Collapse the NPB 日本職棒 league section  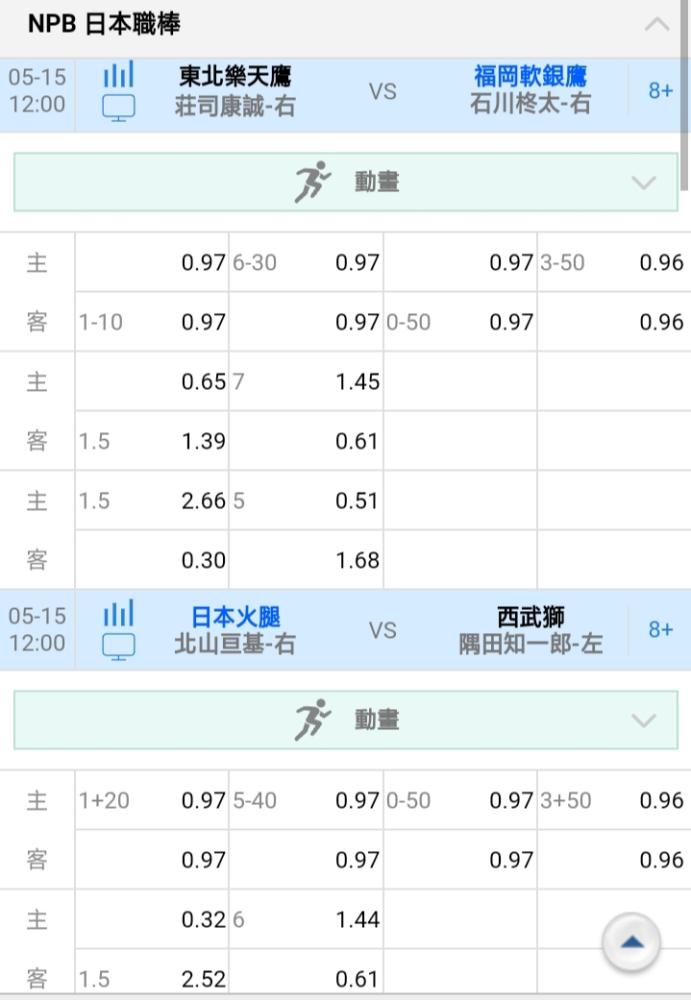click(x=657, y=25)
